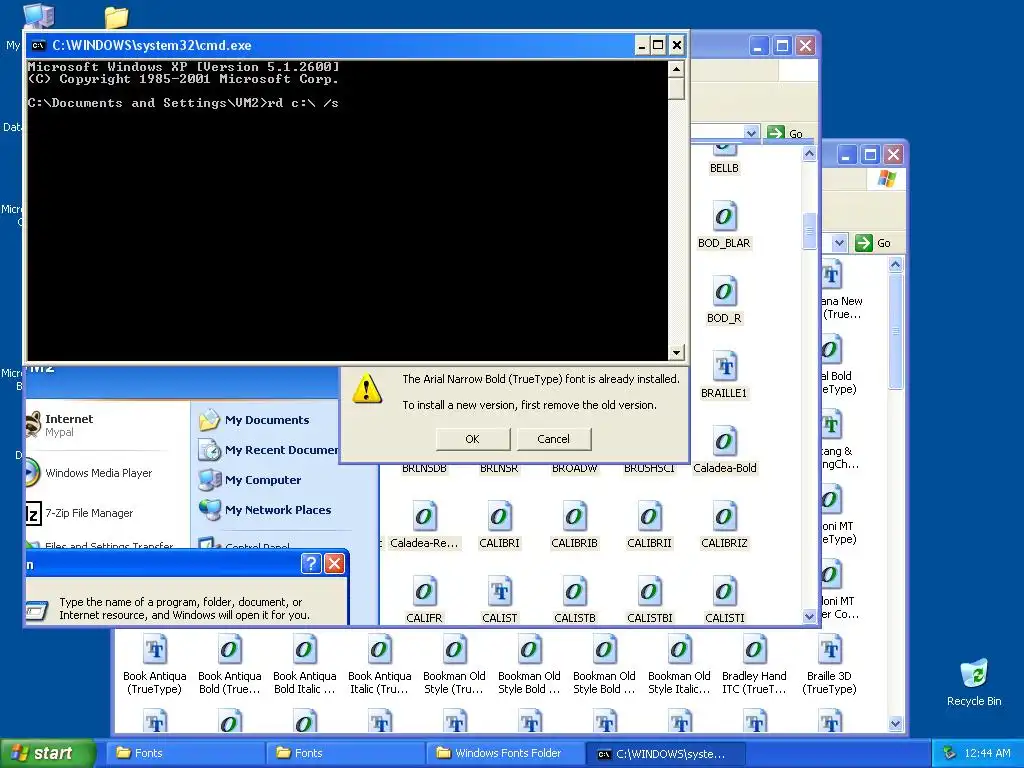Select the BOD_BLAR font icon
The width and height of the screenshot is (1024, 768).
(x=724, y=216)
